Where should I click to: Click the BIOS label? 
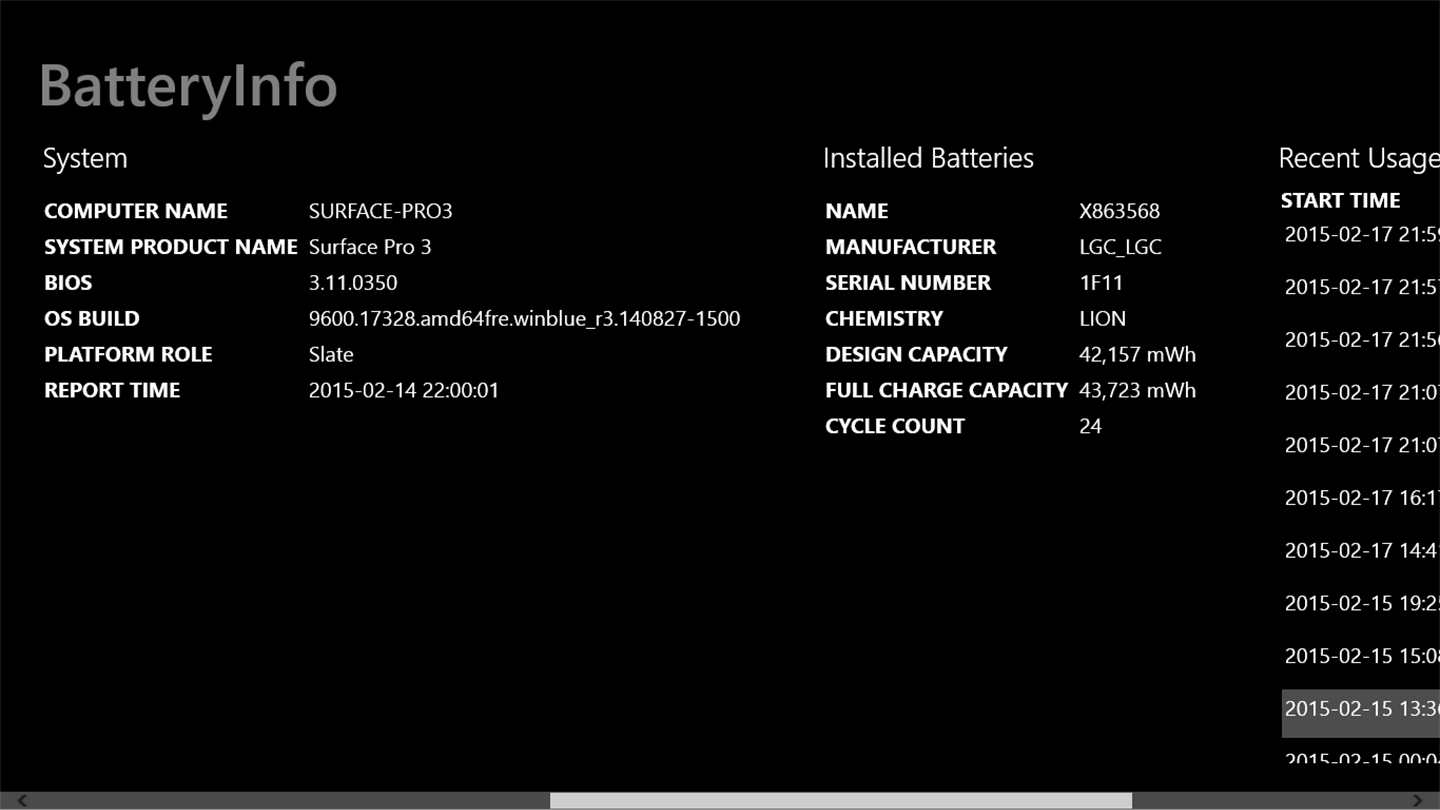pyautogui.click(x=68, y=283)
